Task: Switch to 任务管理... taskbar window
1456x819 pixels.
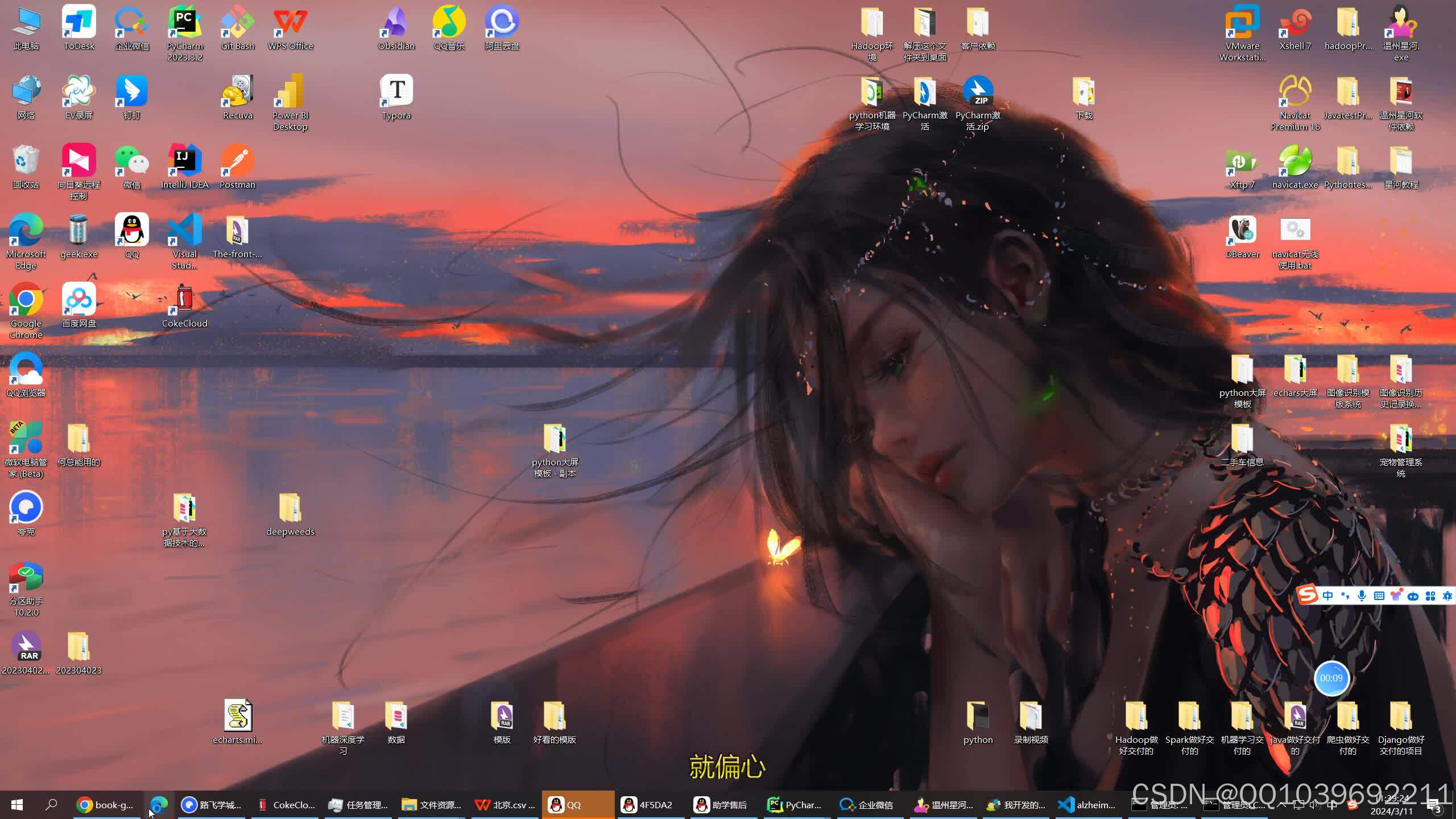Action: 358,805
